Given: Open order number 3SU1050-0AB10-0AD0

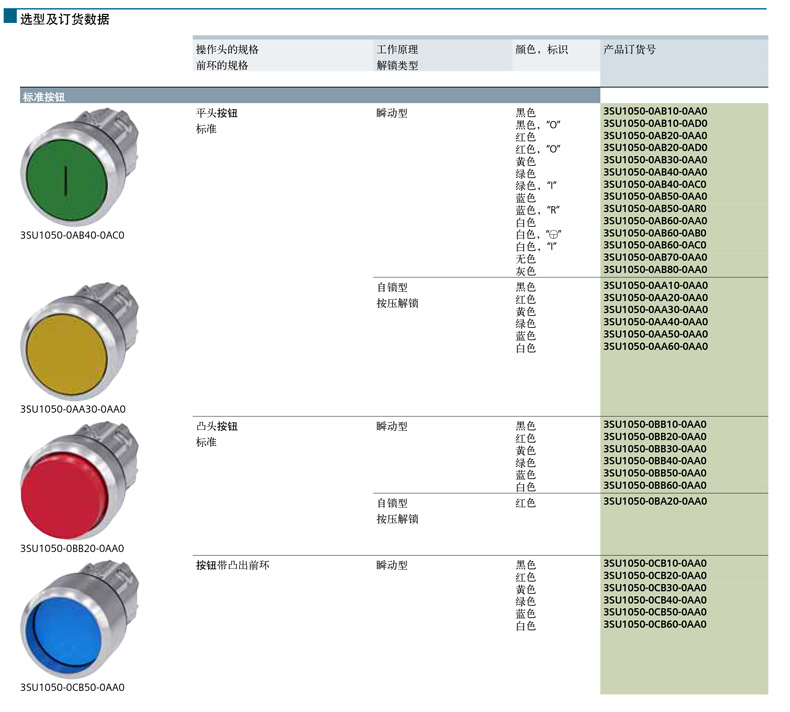Looking at the screenshot, I should pos(655,124).
